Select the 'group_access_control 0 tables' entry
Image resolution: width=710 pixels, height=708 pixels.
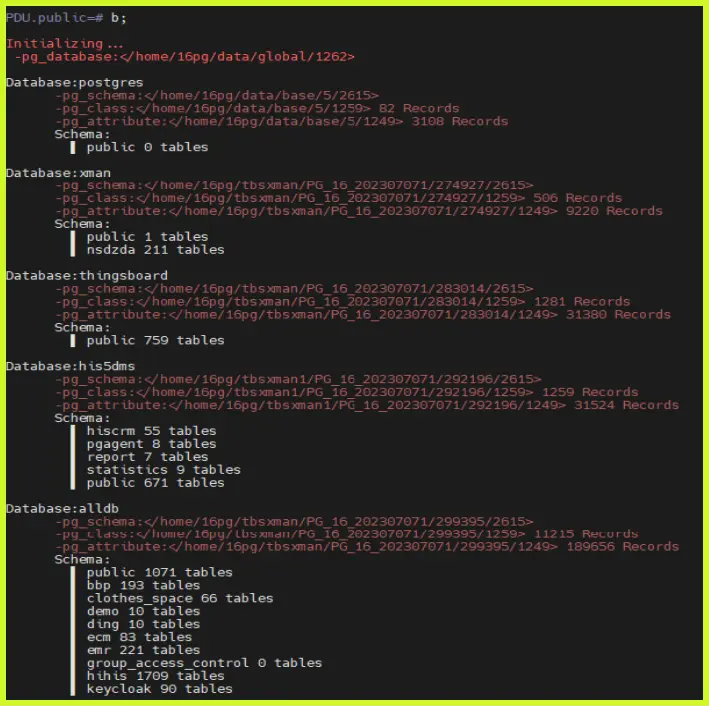click(x=205, y=663)
